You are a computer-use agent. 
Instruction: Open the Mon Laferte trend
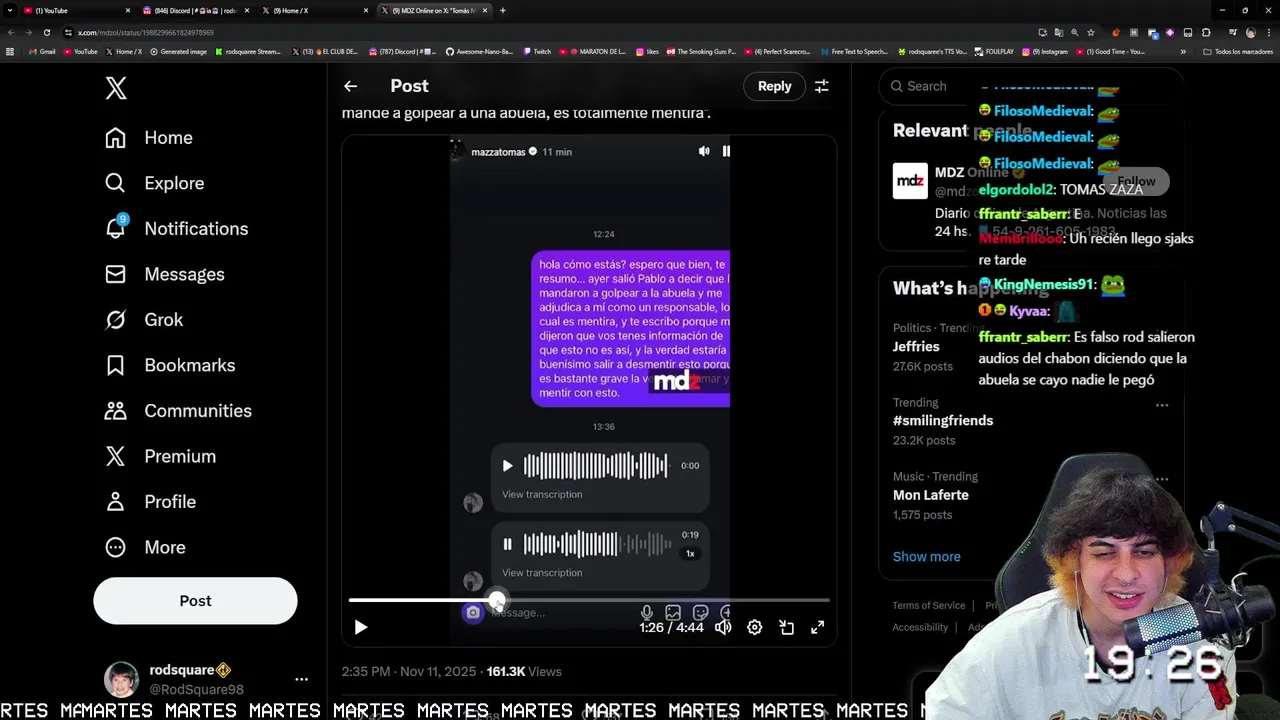[931, 495]
